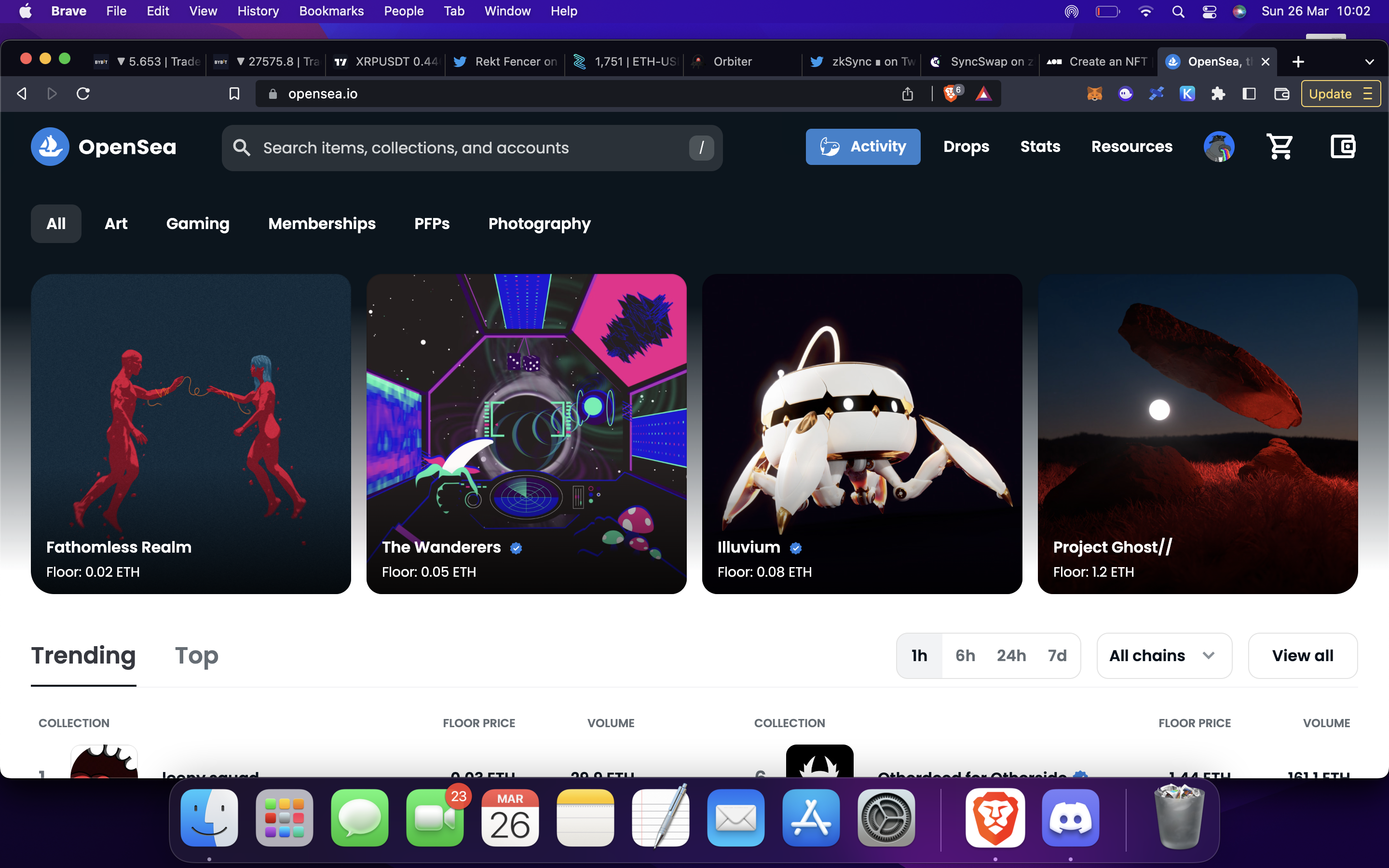Open the Brave Wallet toolbar icon
This screenshot has width=1389, height=868.
pyautogui.click(x=1281, y=94)
